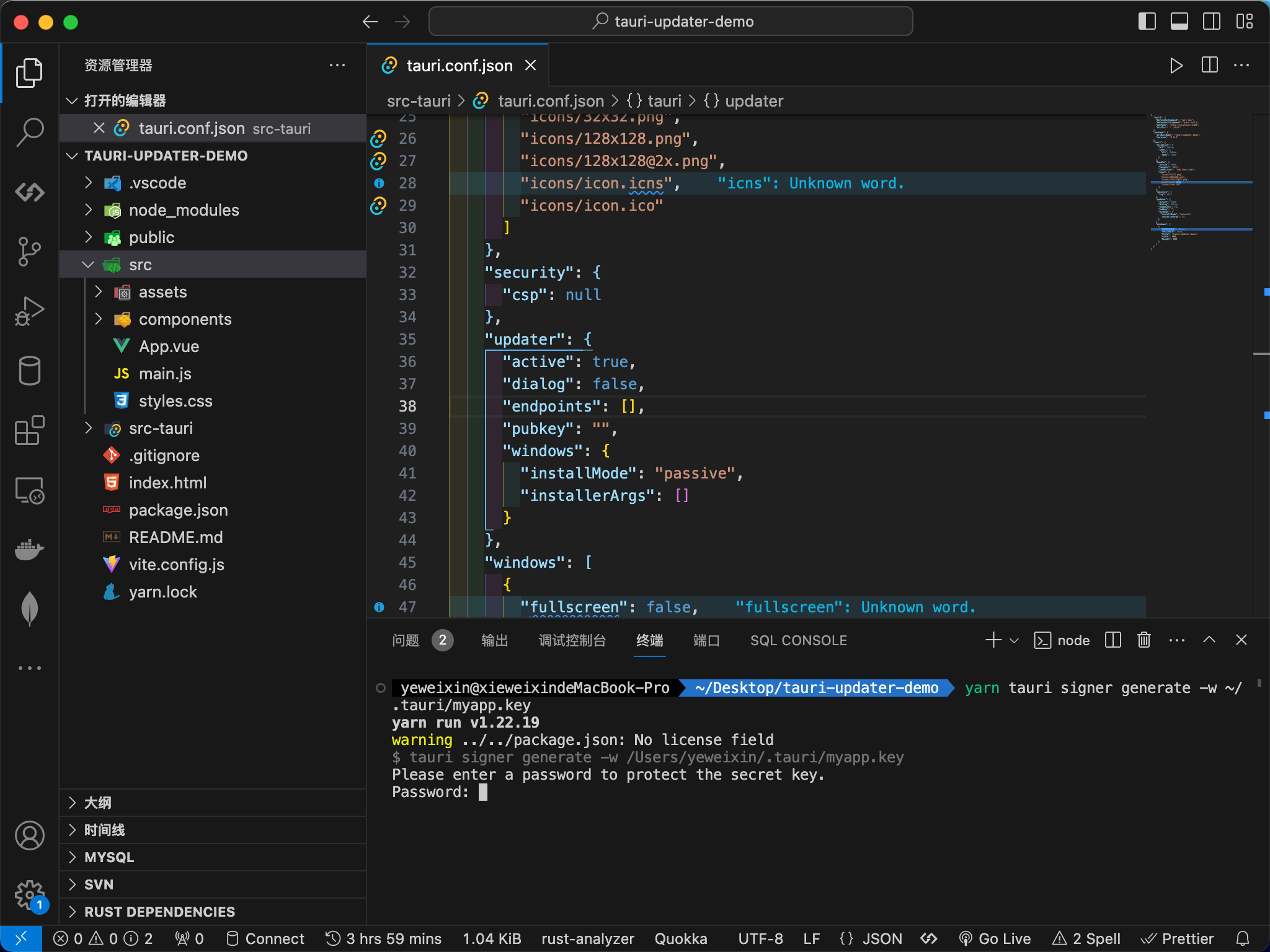This screenshot has height=952, width=1270.
Task: Collapse the open editors section
Action: coord(72,100)
